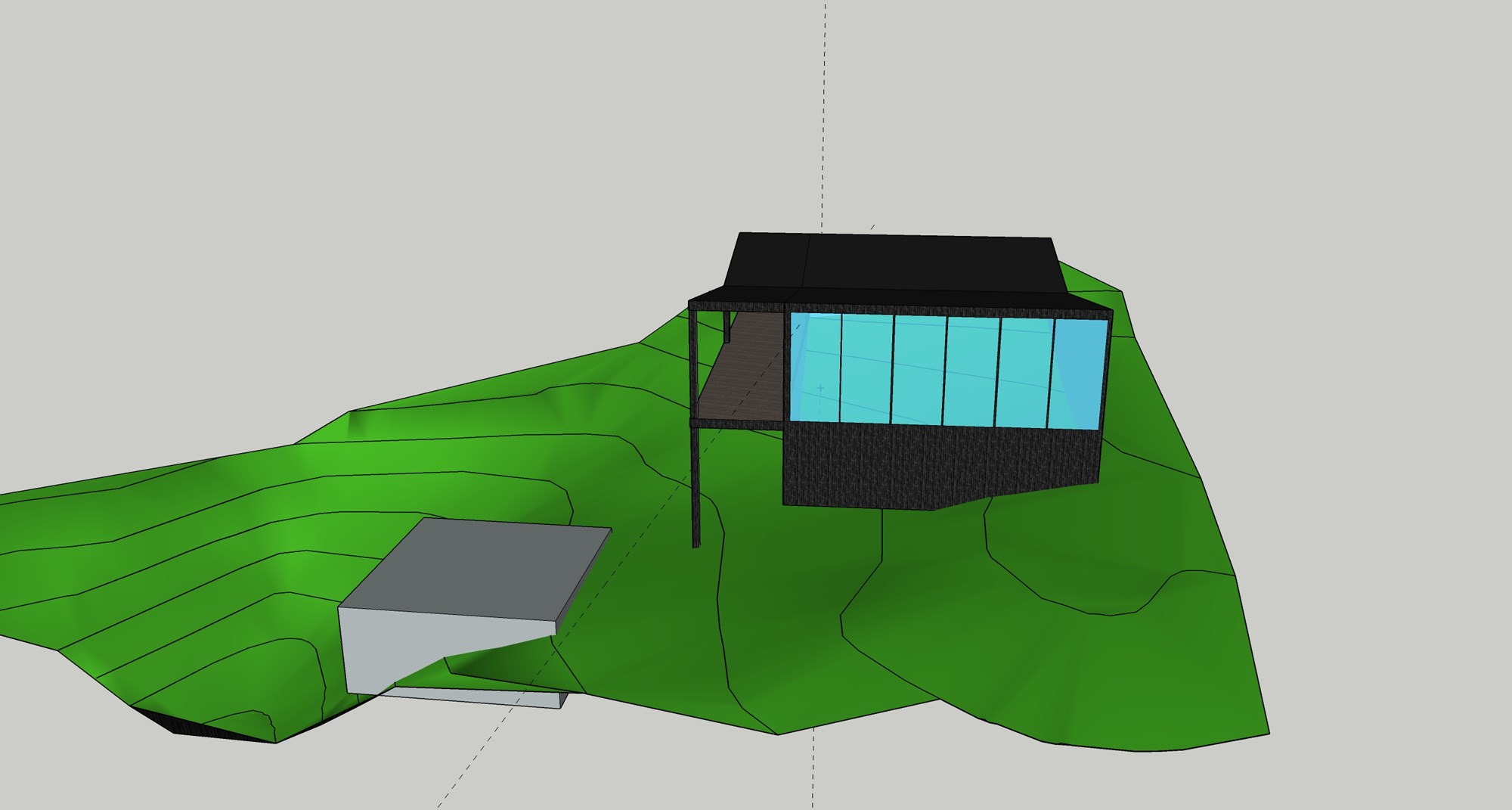This screenshot has height=810, width=1512.
Task: Select the second glass panel from left
Action: coord(866,369)
